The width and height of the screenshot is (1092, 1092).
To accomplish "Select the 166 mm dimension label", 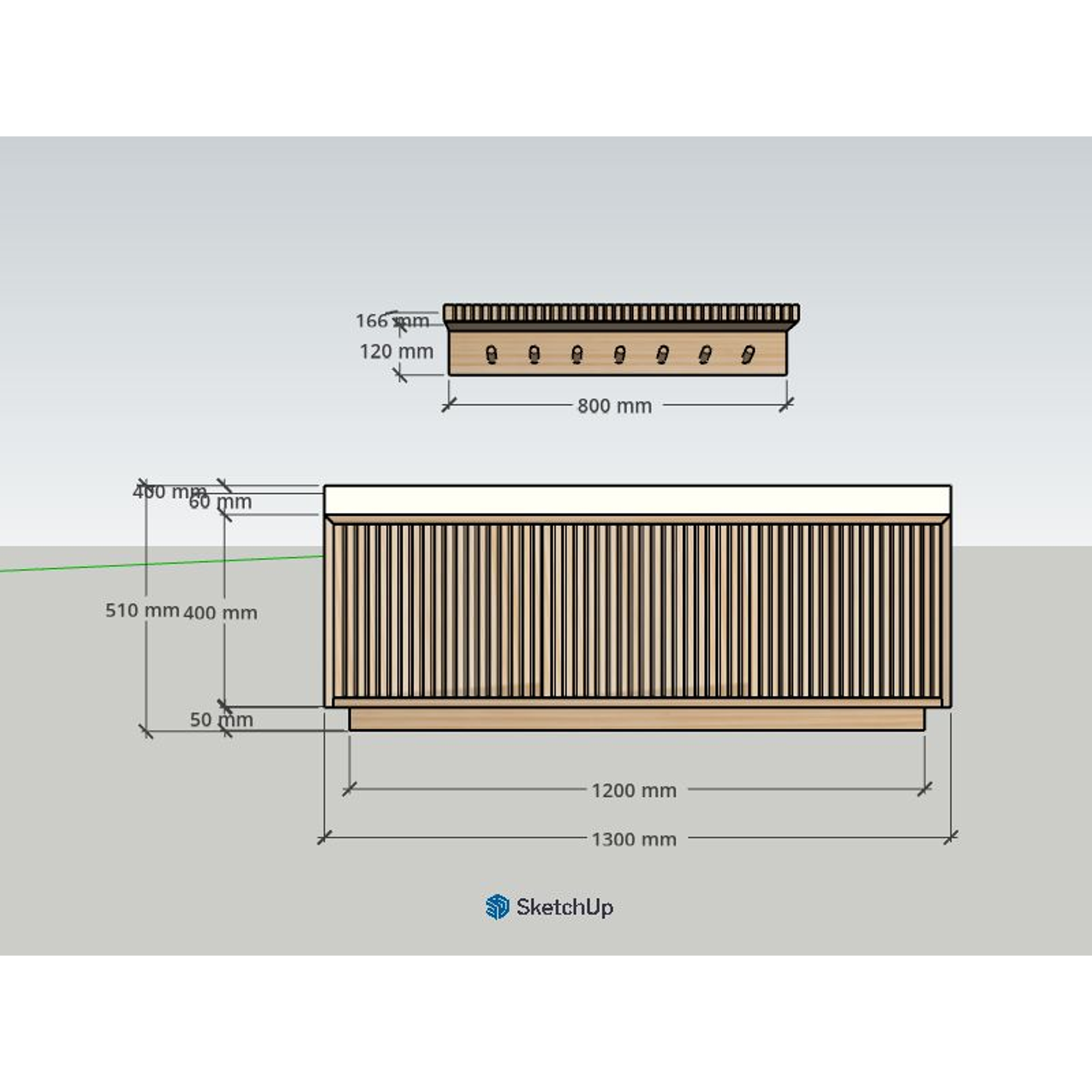I will (x=392, y=320).
